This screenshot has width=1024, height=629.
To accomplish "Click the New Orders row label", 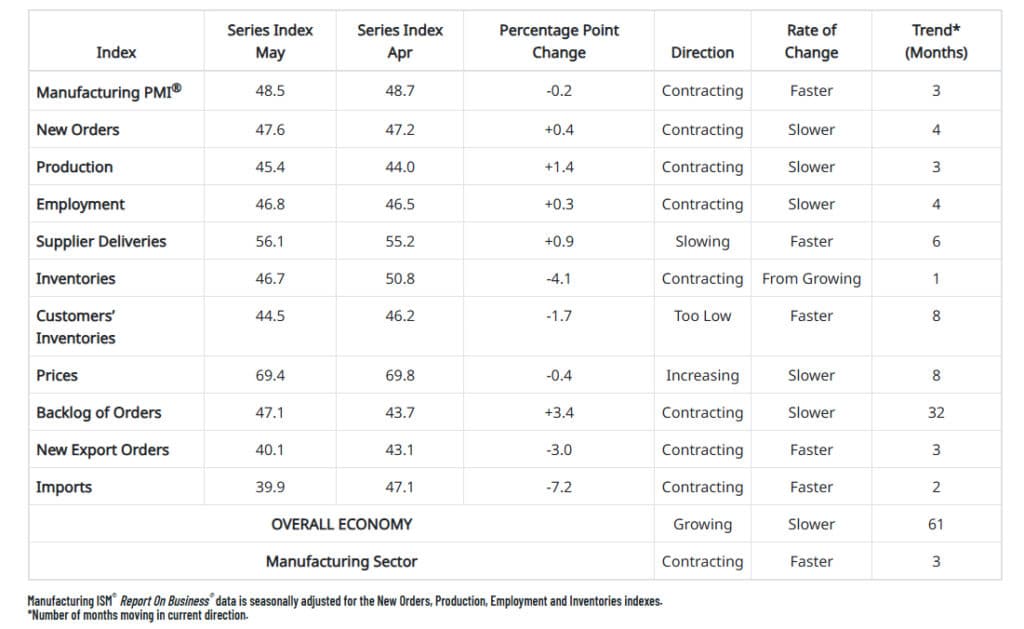I will [77, 129].
